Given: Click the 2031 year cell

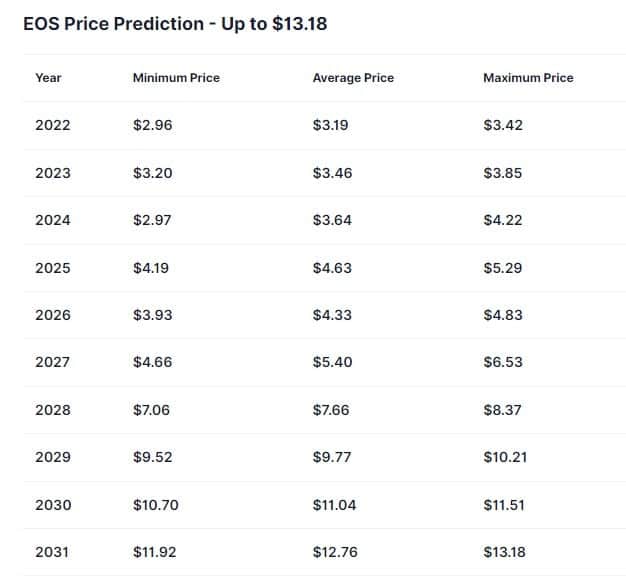Looking at the screenshot, I should [x=53, y=552].
